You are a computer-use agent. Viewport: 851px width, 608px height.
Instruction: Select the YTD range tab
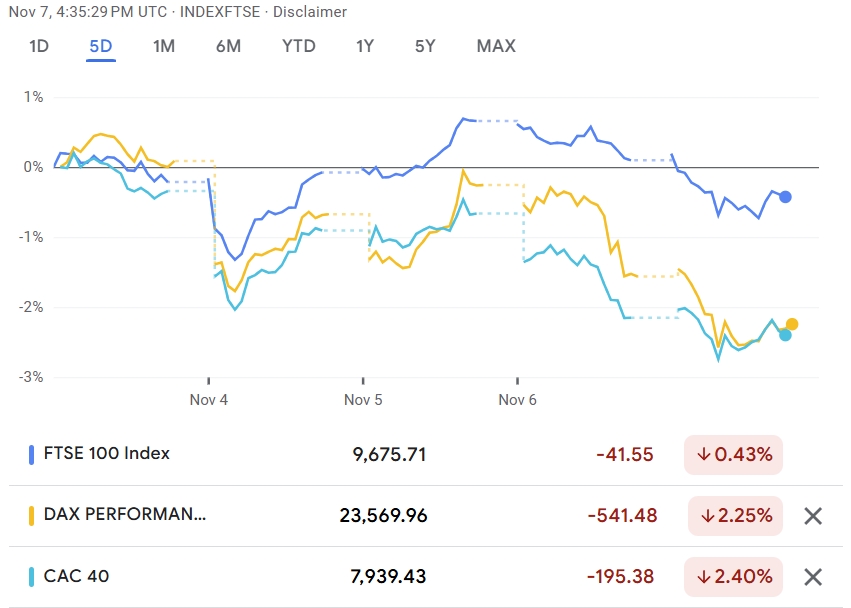298,46
